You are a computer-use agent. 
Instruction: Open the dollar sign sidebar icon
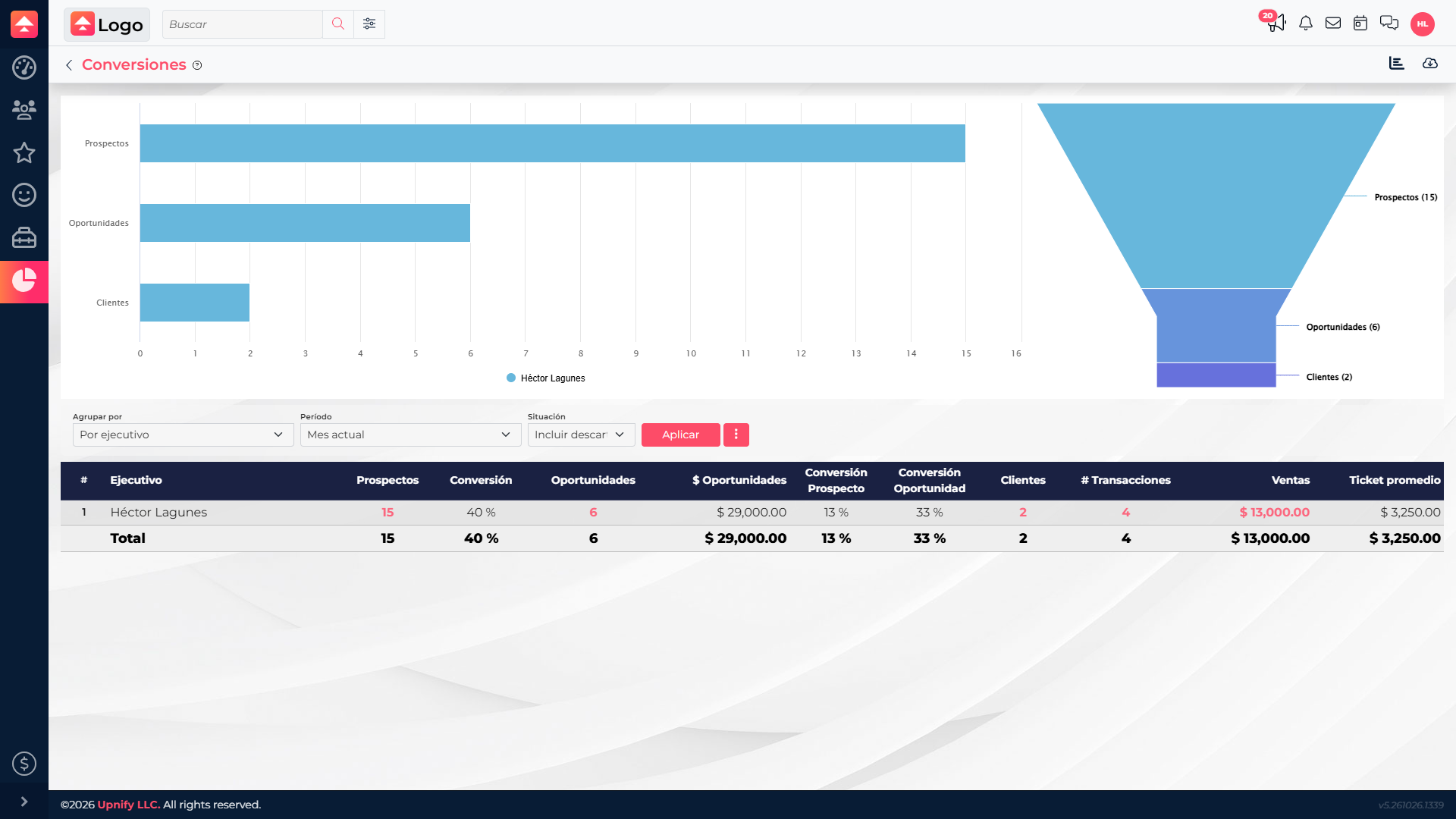24,763
